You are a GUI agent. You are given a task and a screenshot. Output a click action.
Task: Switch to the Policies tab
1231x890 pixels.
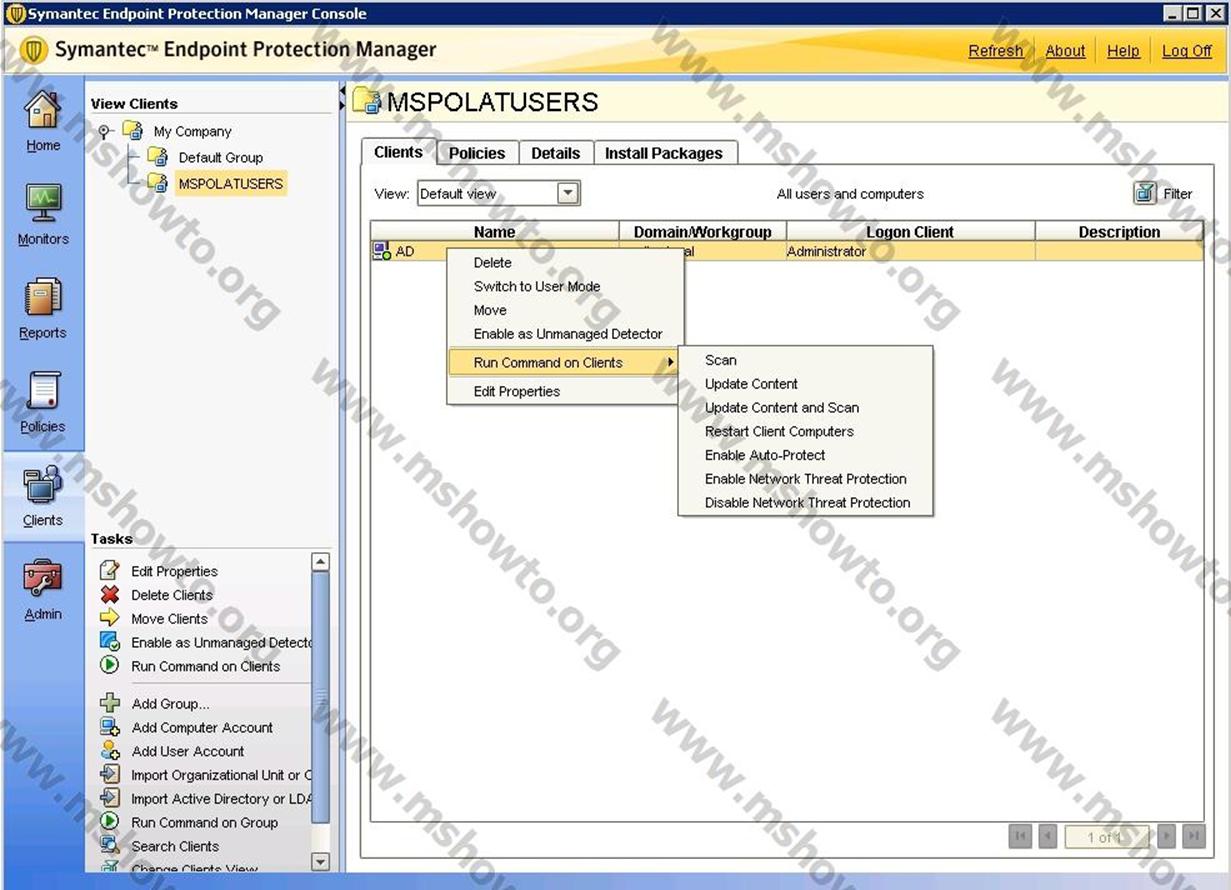coord(477,153)
